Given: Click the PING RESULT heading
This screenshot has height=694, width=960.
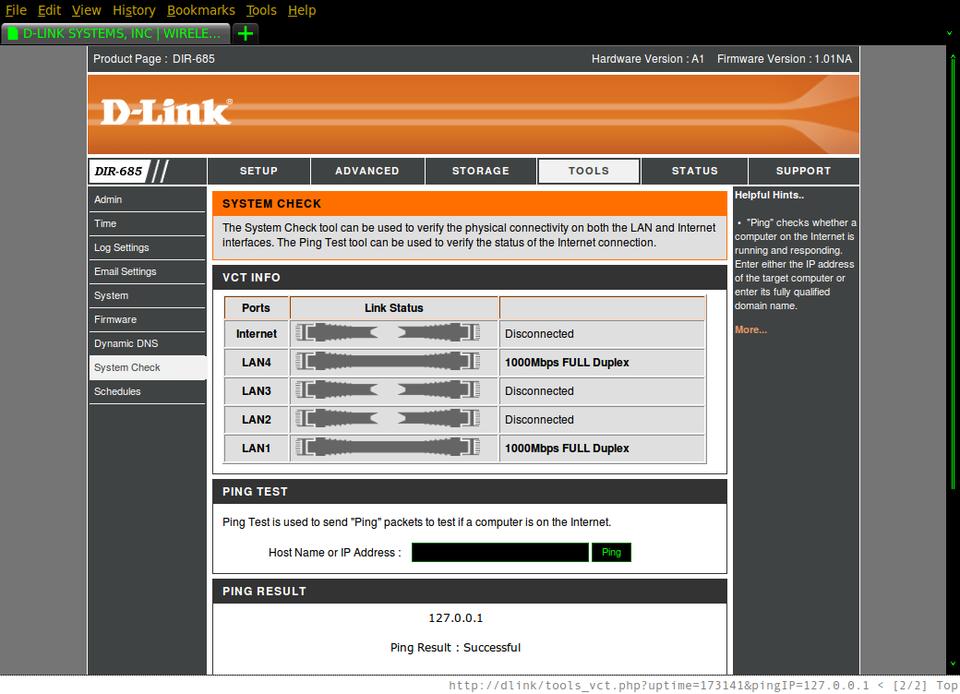Looking at the screenshot, I should click(x=264, y=591).
